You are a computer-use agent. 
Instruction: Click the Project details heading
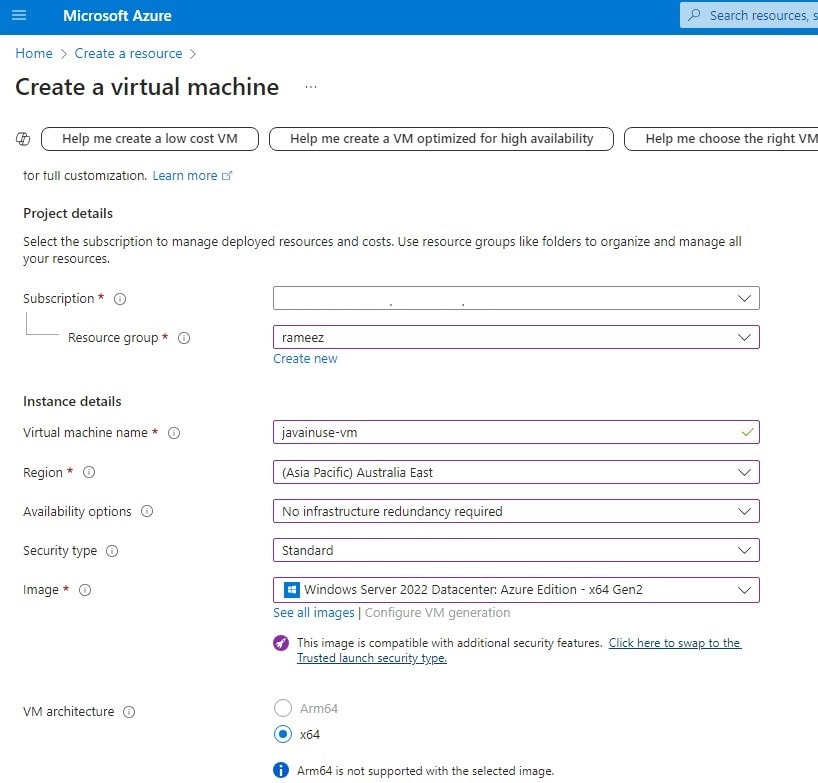point(68,213)
